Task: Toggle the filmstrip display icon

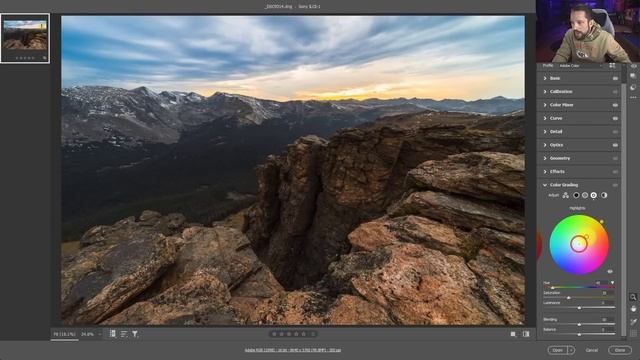Action: [112, 334]
